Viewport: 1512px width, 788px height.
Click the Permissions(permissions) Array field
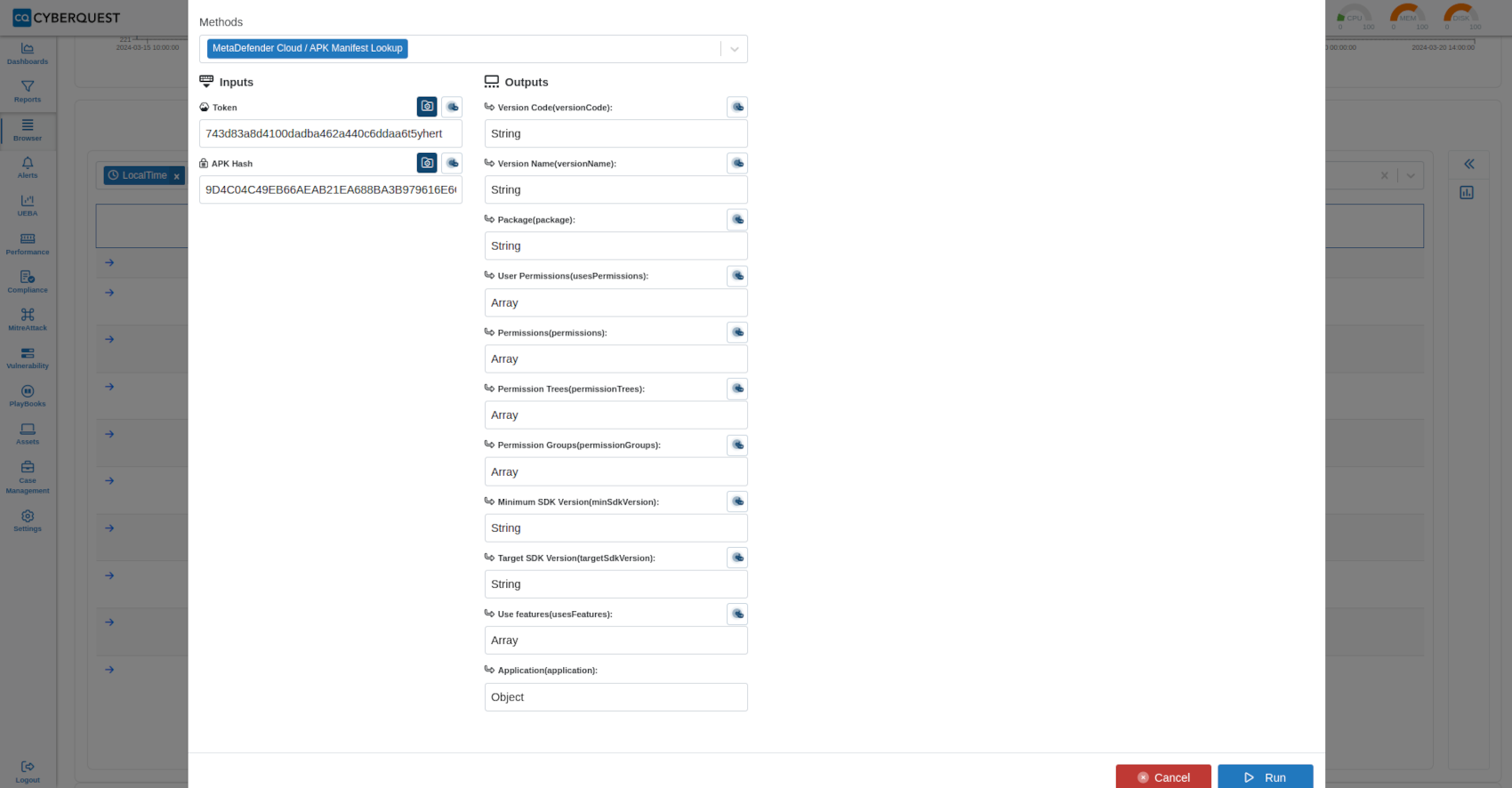coord(616,358)
